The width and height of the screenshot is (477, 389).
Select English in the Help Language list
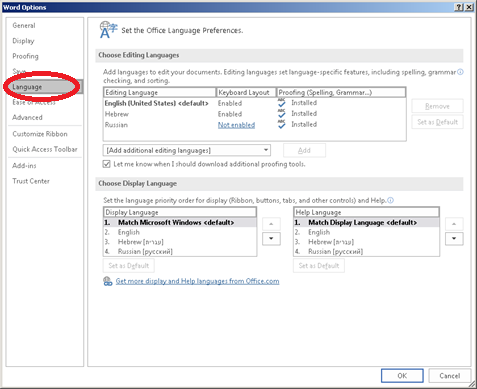(366, 232)
